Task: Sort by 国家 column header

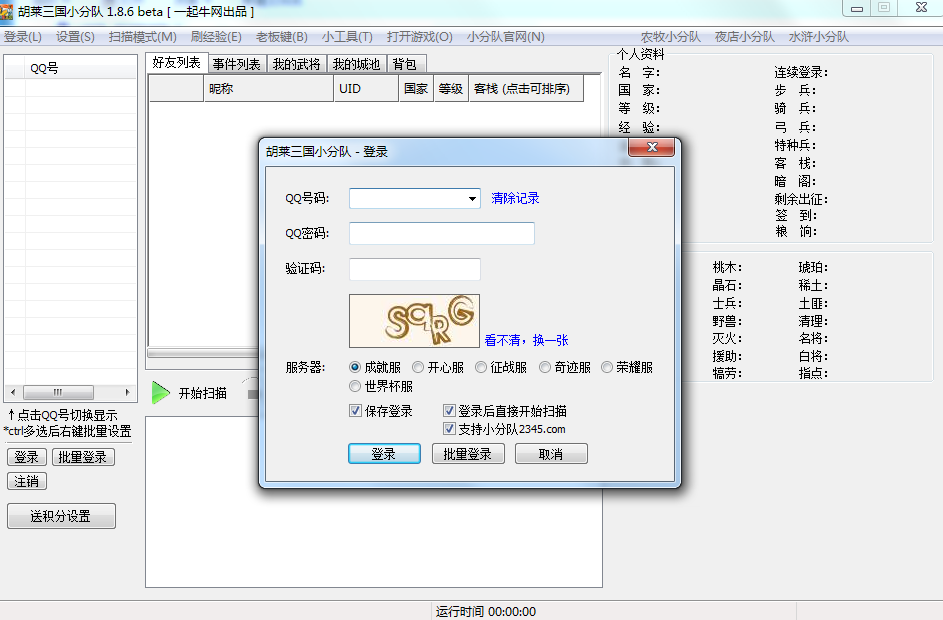Action: click(416, 89)
